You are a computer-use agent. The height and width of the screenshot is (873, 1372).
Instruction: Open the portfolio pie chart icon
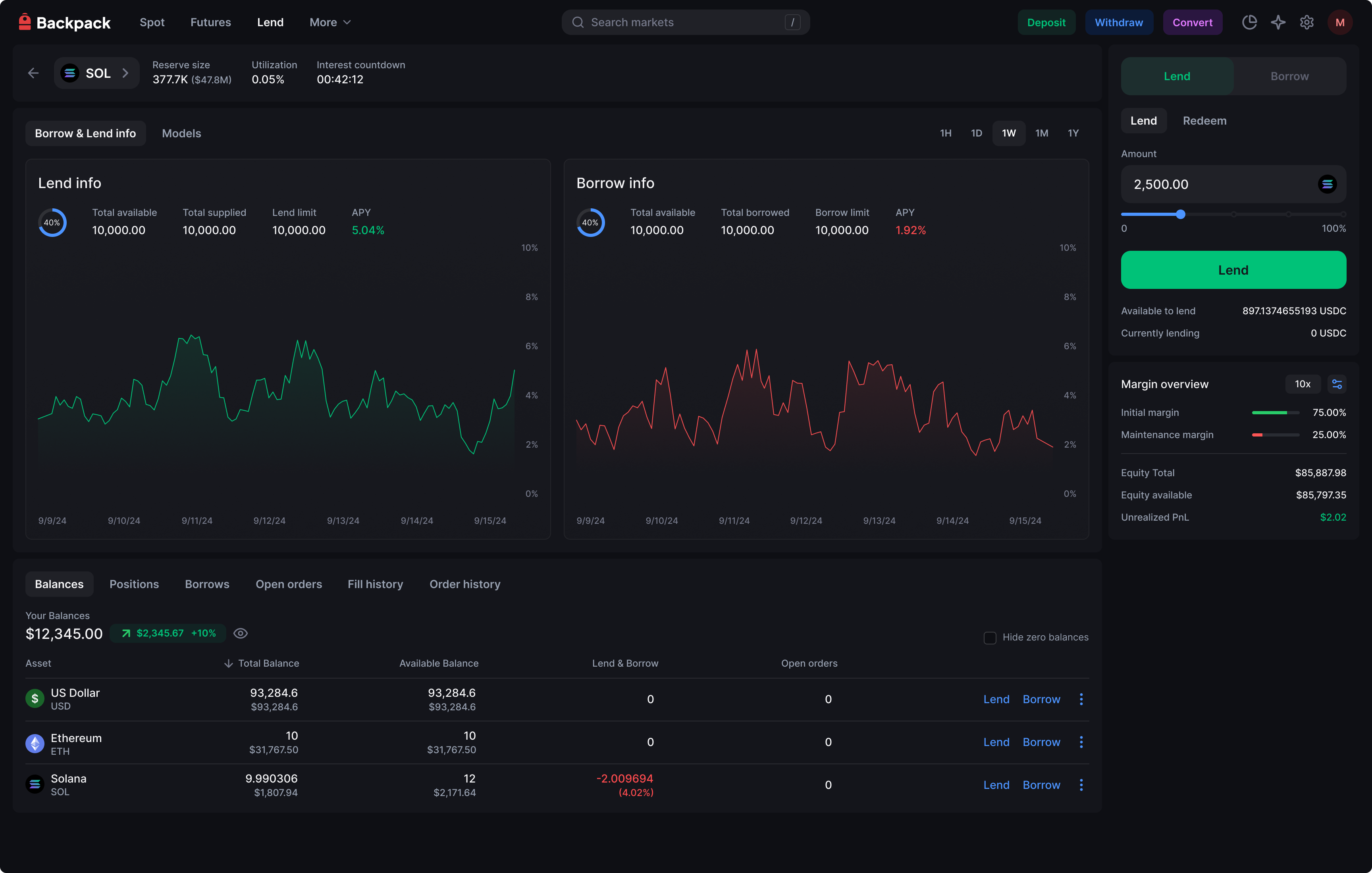tap(1249, 22)
